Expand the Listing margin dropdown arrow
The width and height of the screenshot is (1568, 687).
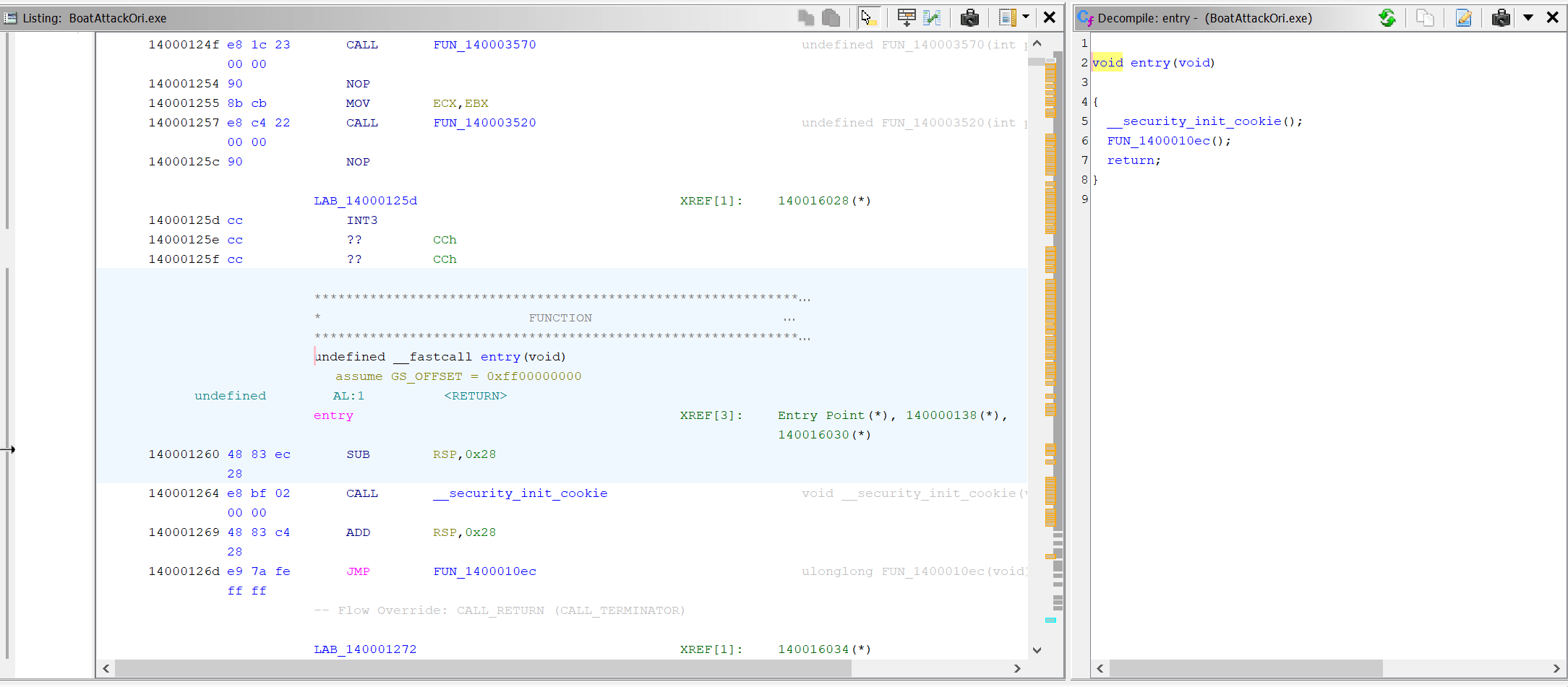1026,17
